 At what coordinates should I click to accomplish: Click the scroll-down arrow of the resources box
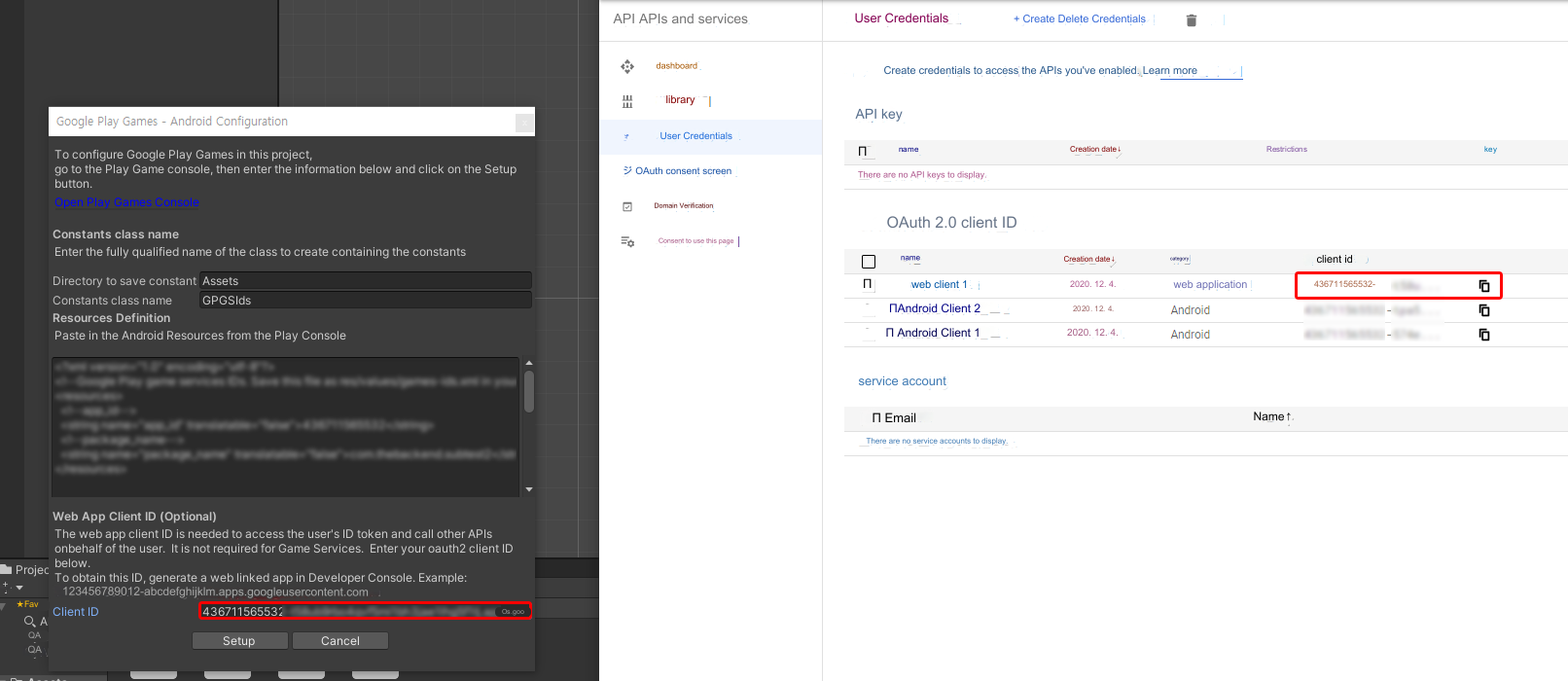pos(529,489)
